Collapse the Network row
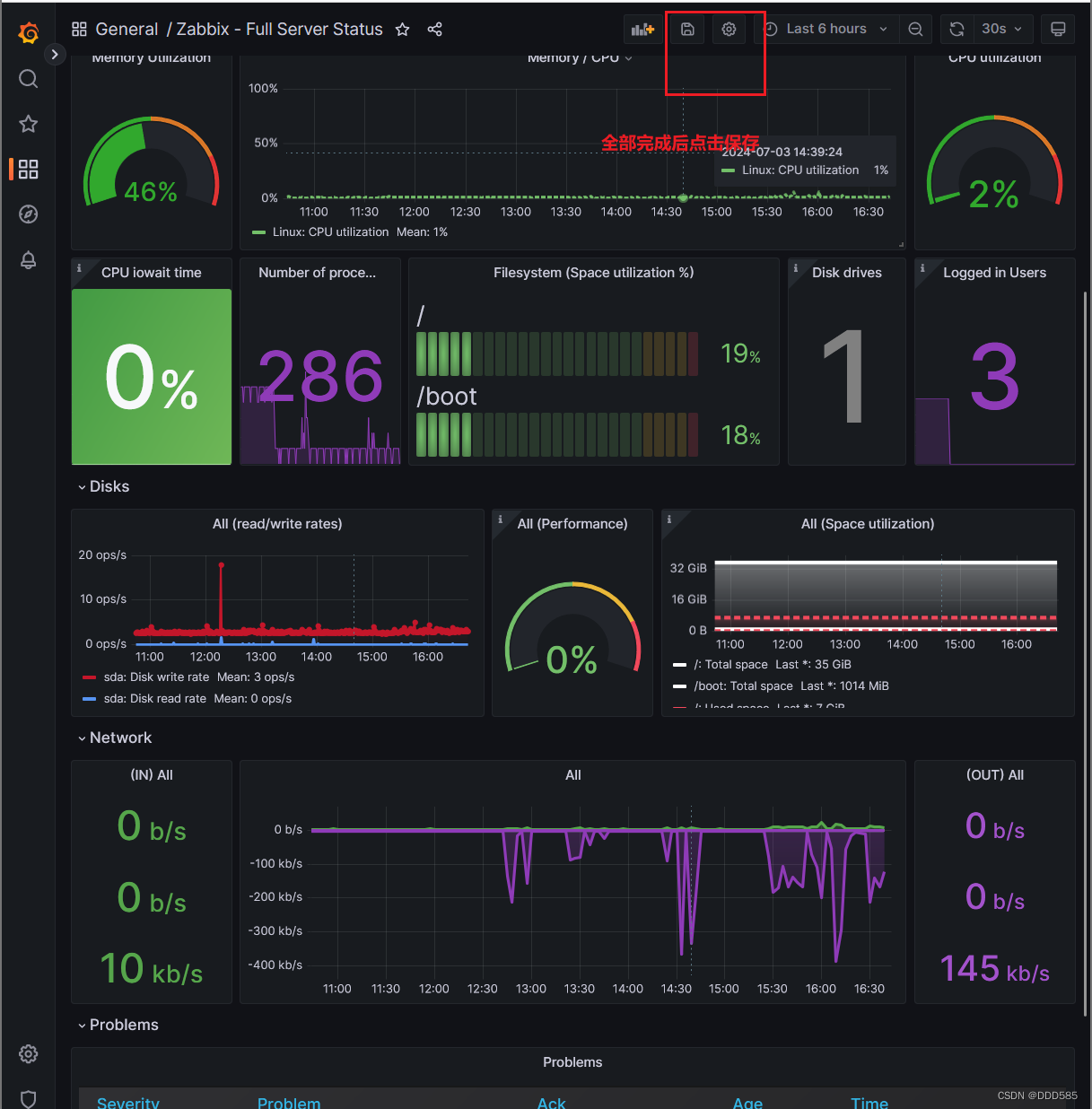 [114, 738]
